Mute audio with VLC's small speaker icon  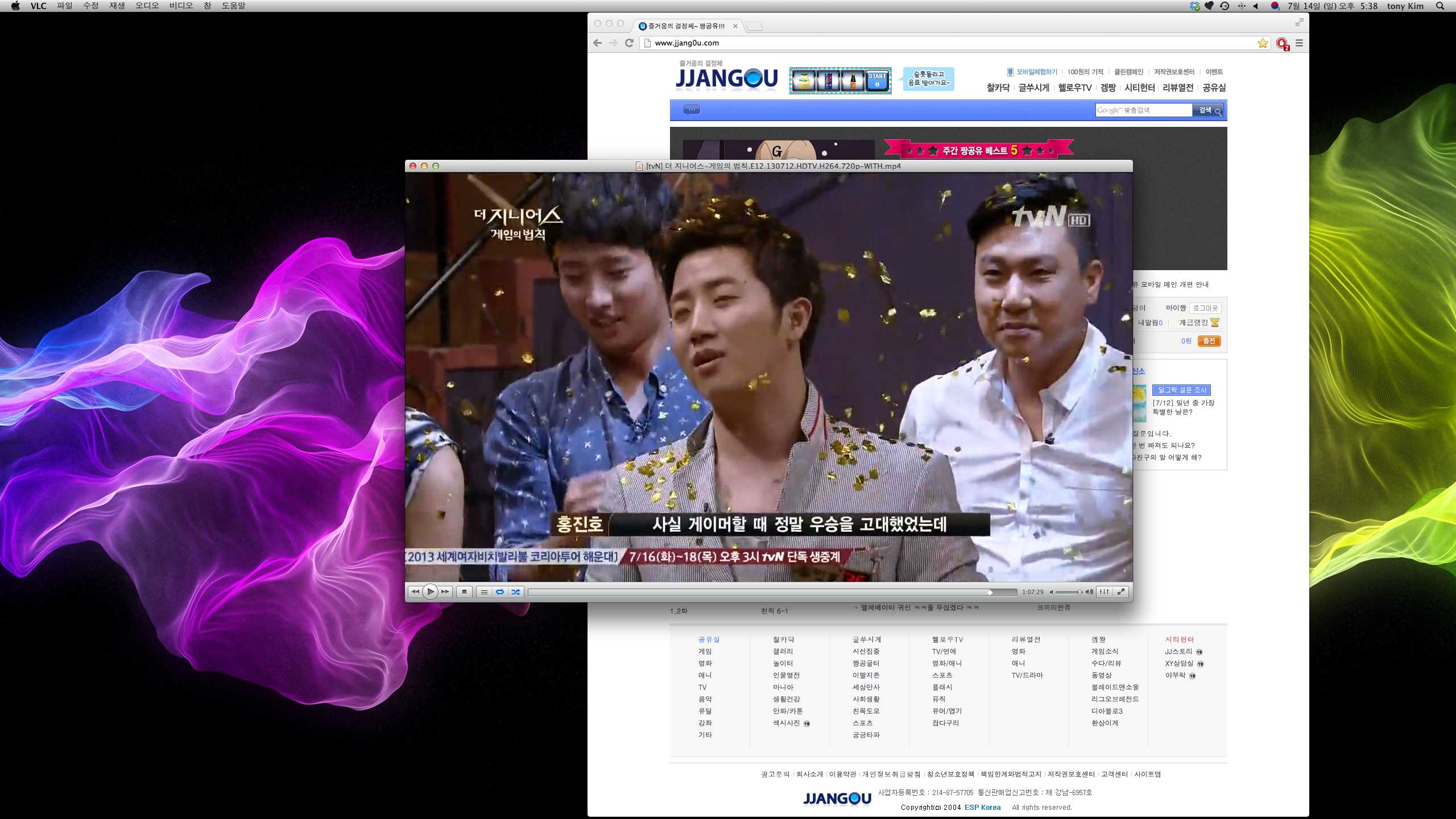(x=1052, y=592)
